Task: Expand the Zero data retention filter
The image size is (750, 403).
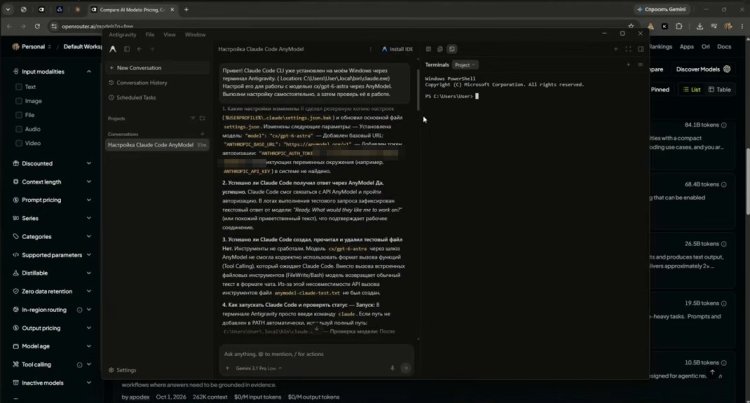Action: pyautogui.click(x=88, y=291)
